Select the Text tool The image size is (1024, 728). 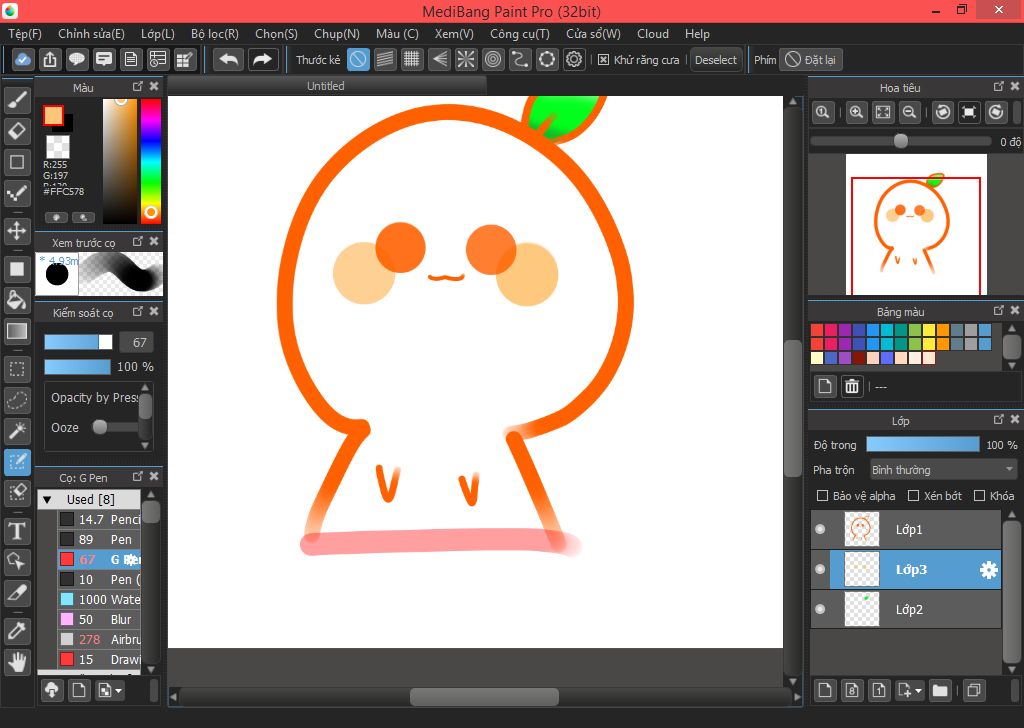click(x=17, y=531)
